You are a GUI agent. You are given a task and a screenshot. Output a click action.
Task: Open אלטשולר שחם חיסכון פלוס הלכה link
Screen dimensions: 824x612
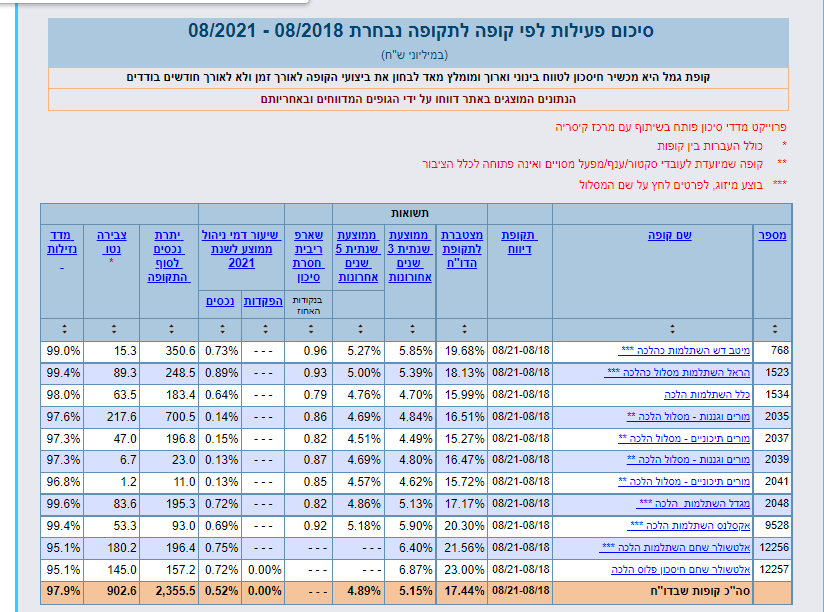click(681, 569)
